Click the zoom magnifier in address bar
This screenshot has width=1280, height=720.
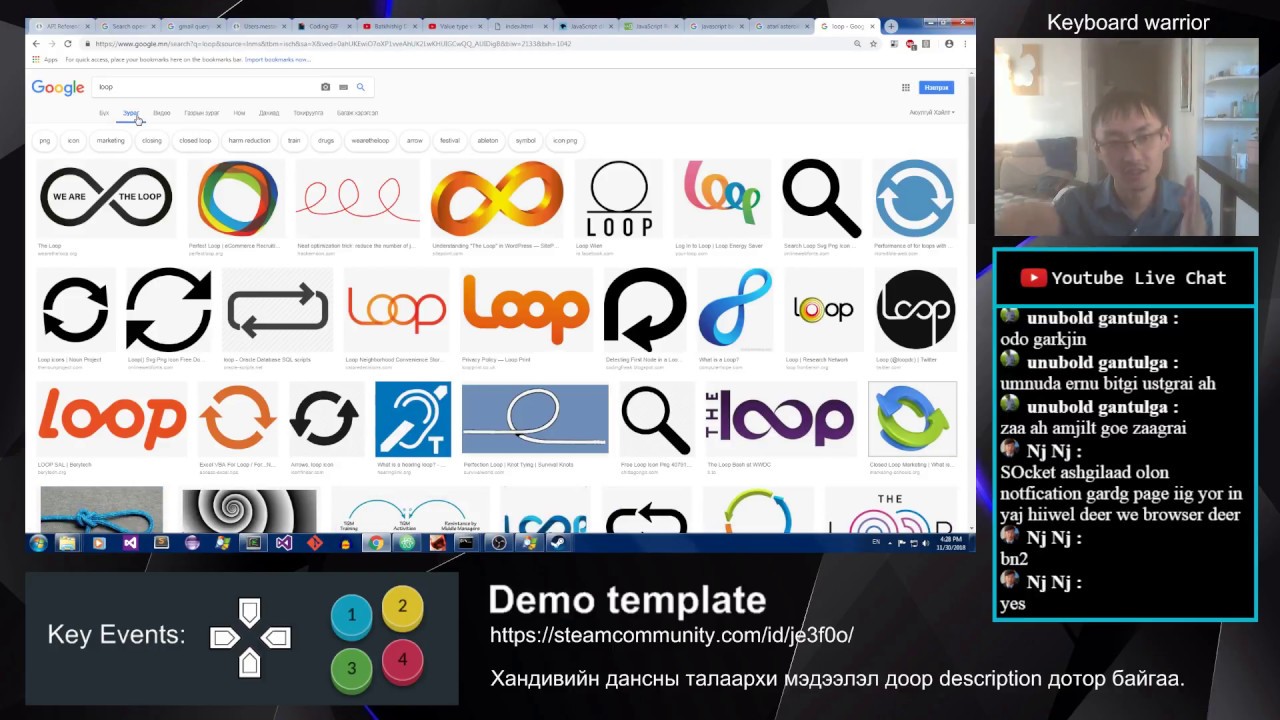click(x=857, y=44)
